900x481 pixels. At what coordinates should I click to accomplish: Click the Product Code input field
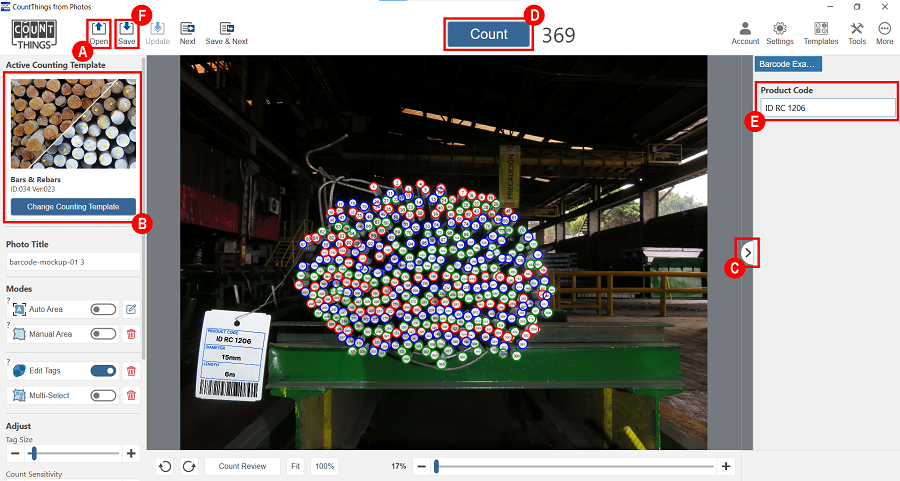coord(825,108)
